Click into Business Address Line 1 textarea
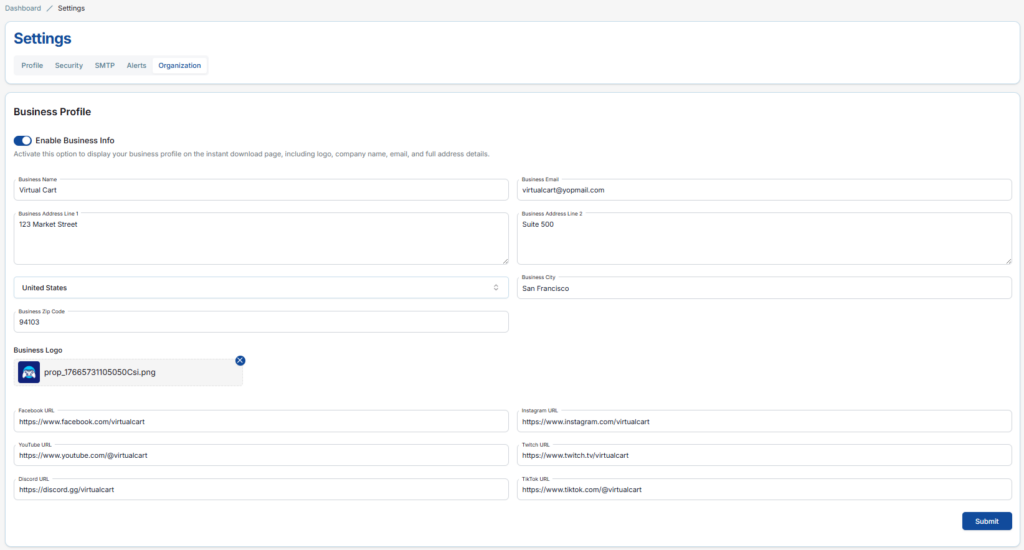Image resolution: width=1024 pixels, height=550 pixels. (x=261, y=240)
